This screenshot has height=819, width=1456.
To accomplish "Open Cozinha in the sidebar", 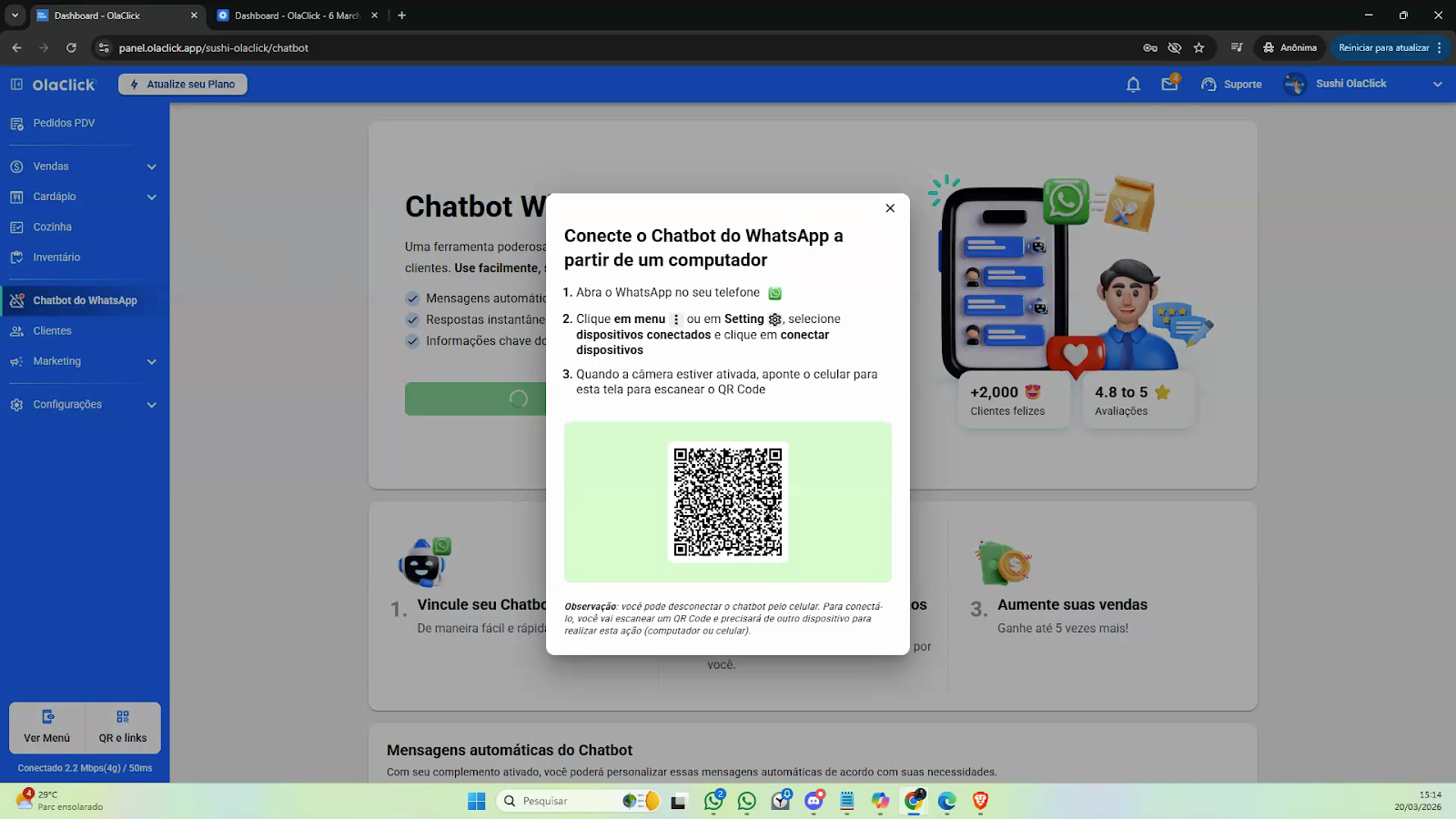I will tap(52, 227).
